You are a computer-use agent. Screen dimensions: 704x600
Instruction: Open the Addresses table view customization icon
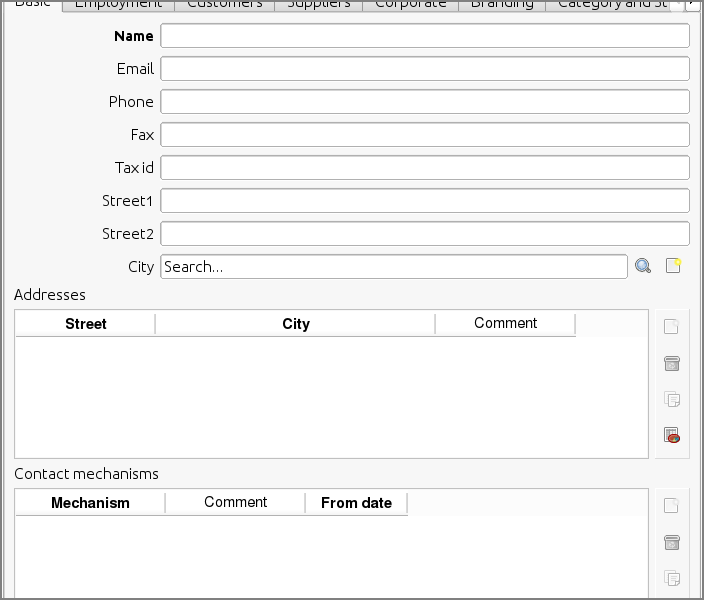(672, 435)
